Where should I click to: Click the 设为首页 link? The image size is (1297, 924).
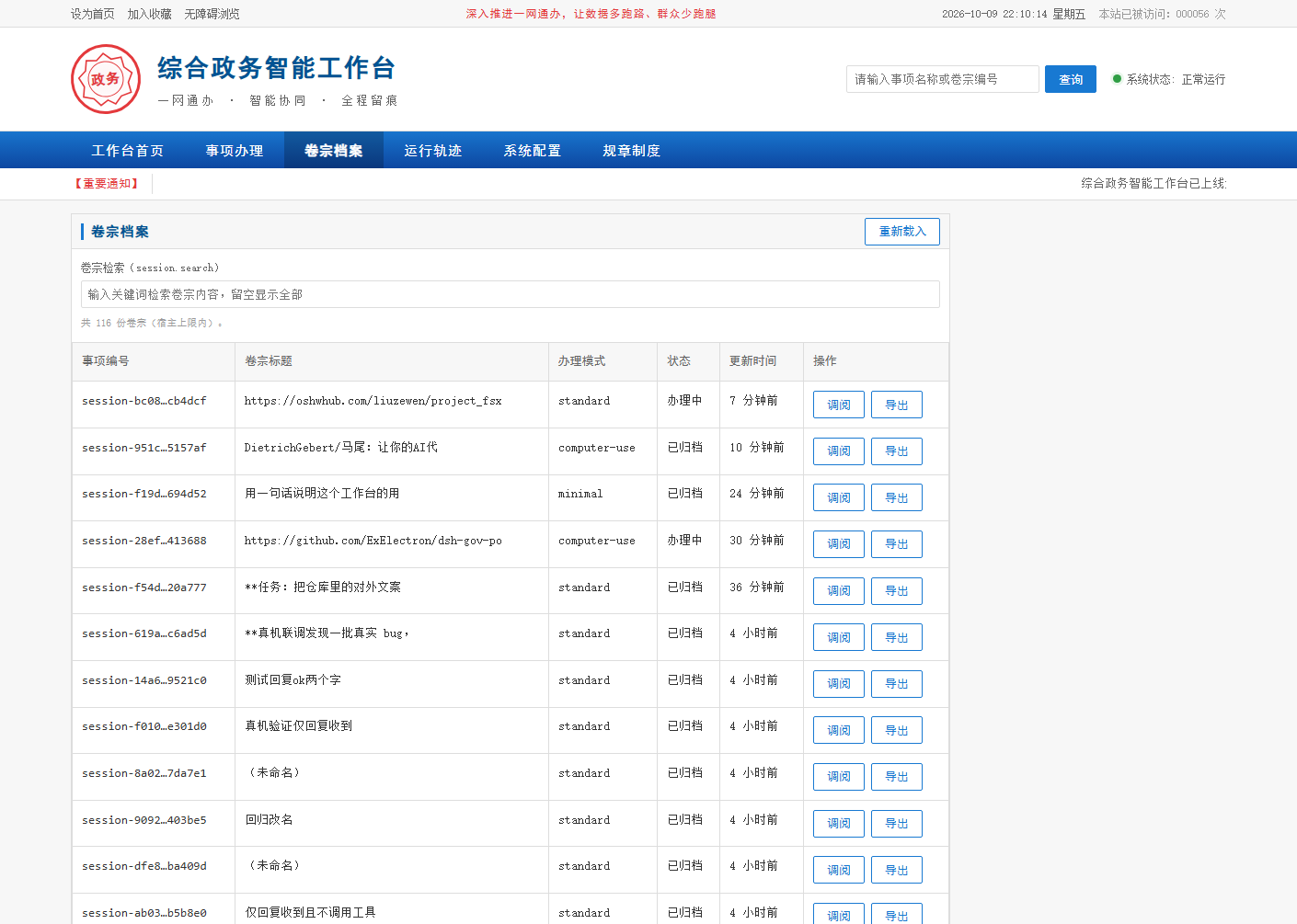pyautogui.click(x=93, y=14)
